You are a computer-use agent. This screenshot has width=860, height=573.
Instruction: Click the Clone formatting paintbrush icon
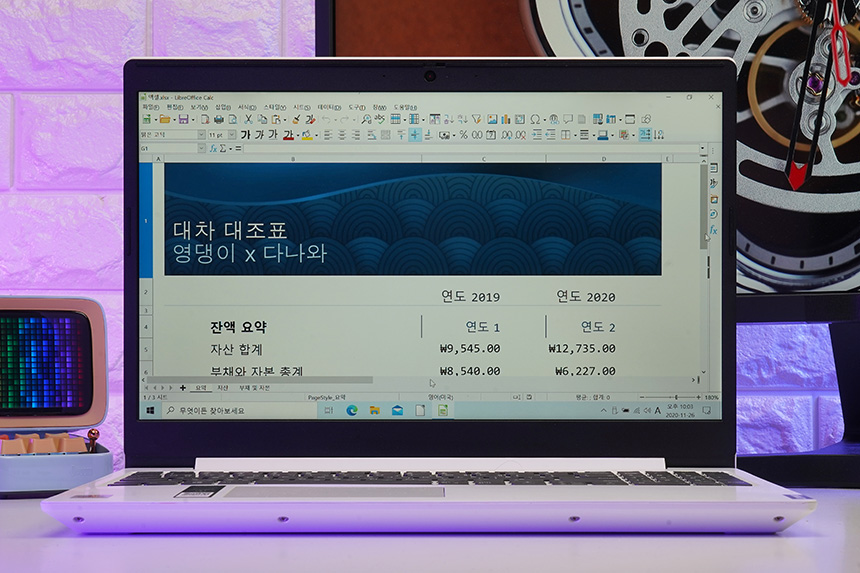pyautogui.click(x=296, y=119)
